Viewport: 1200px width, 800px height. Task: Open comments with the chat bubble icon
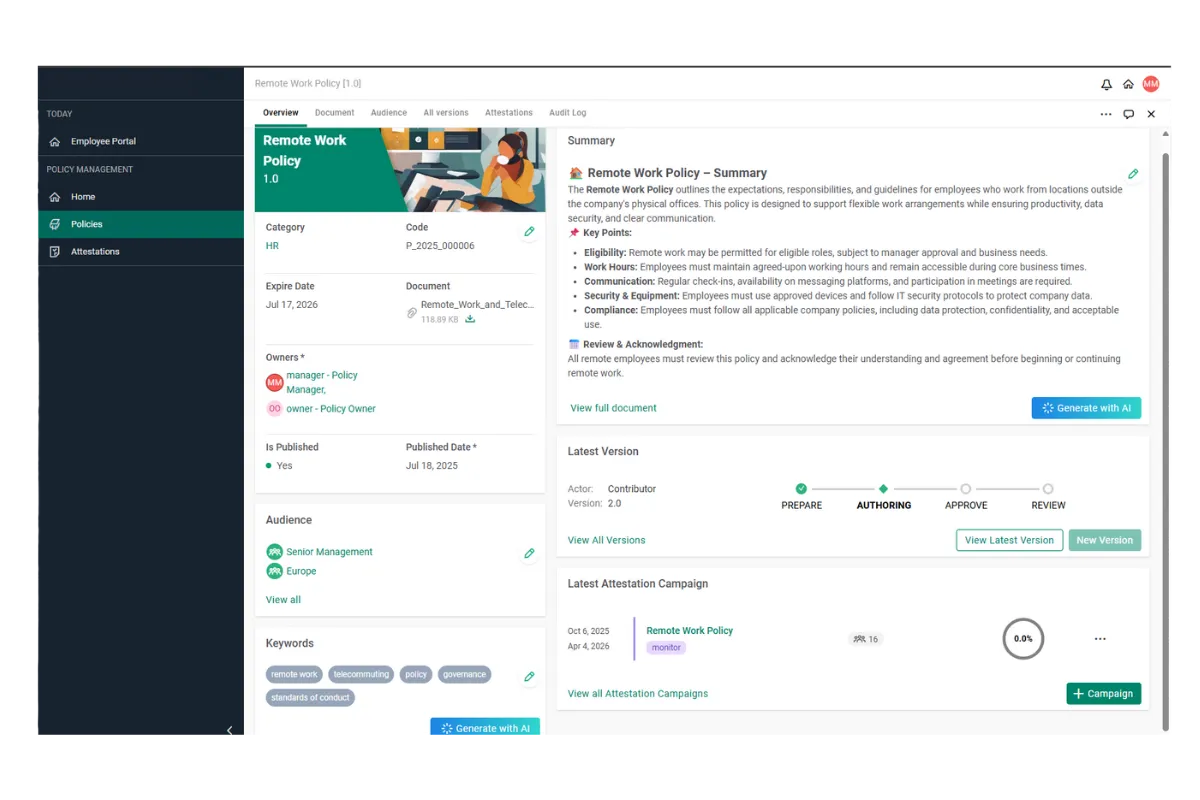1128,113
